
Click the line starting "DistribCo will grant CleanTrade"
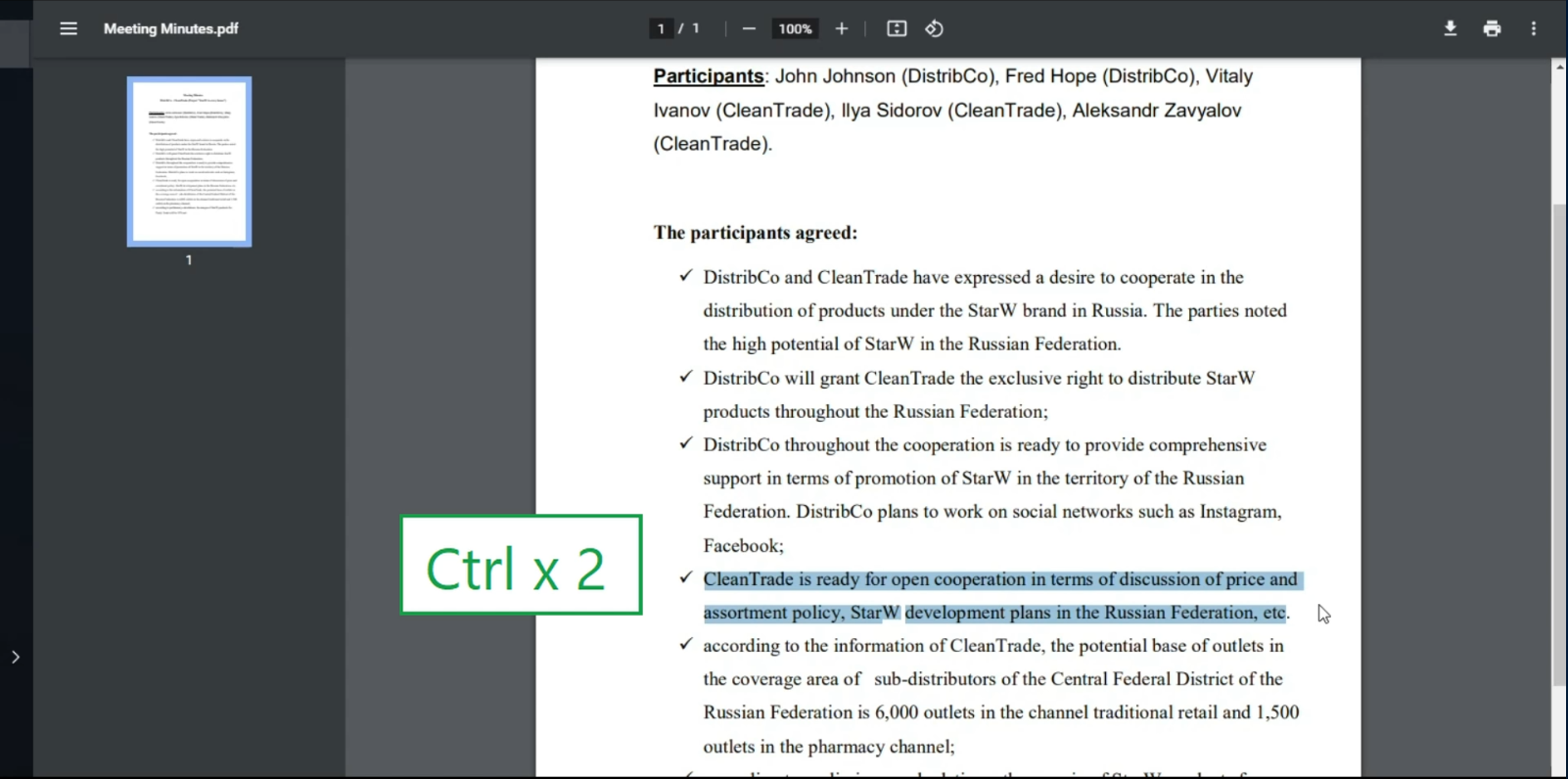979,379
